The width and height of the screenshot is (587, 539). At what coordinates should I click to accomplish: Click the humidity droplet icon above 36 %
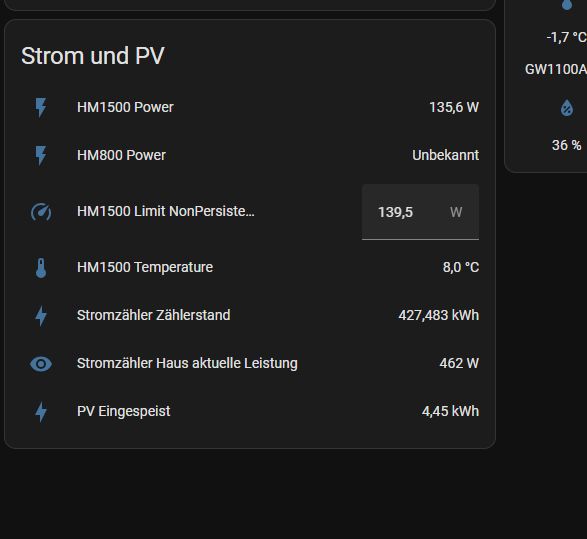(567, 108)
